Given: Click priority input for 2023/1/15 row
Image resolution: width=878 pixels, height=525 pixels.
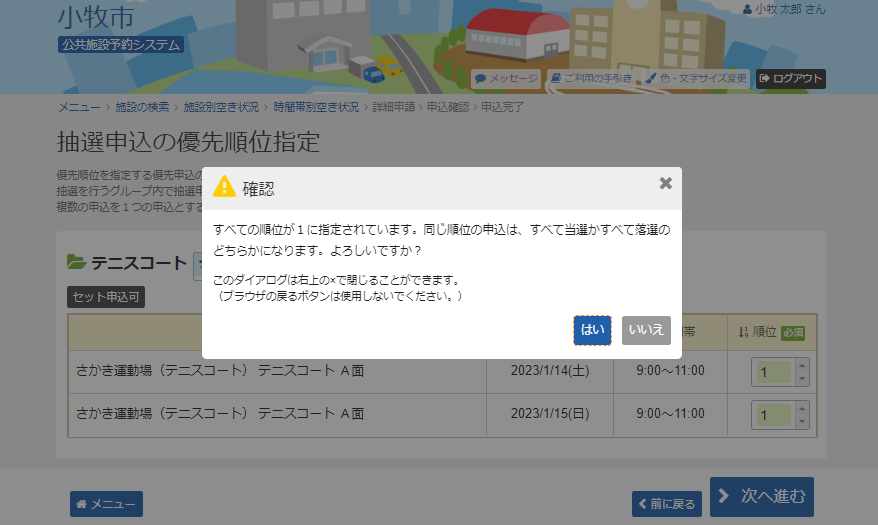Looking at the screenshot, I should 773,415.
